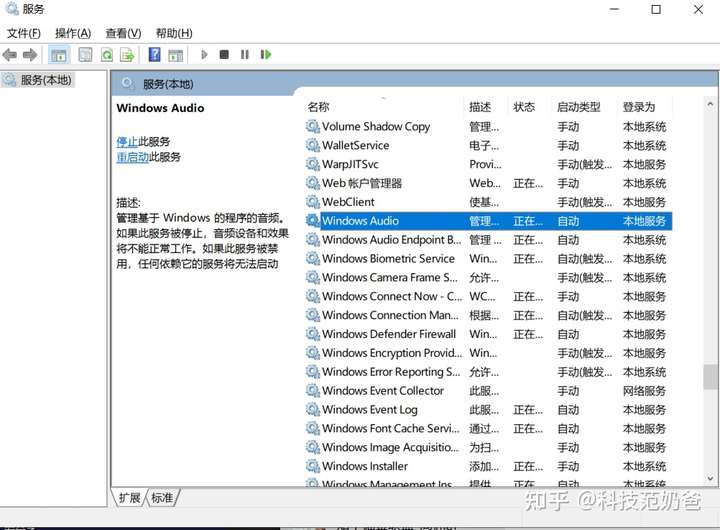Click the gear icon of WalletService

[313, 145]
